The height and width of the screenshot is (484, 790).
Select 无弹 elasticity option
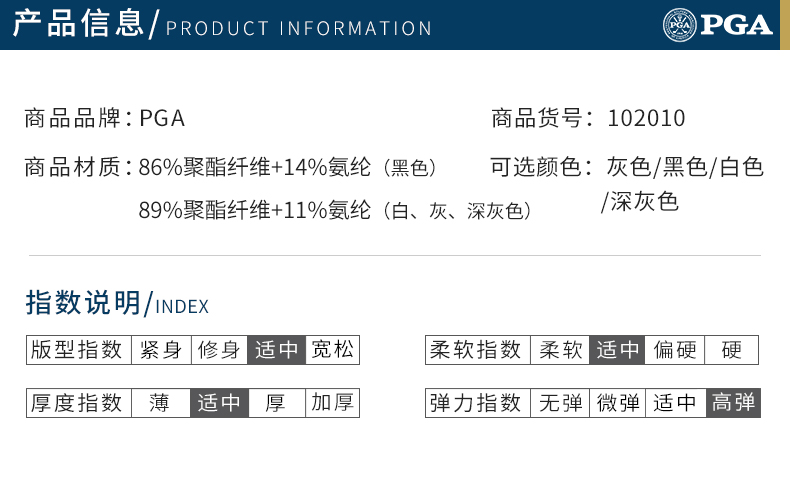(x=560, y=403)
